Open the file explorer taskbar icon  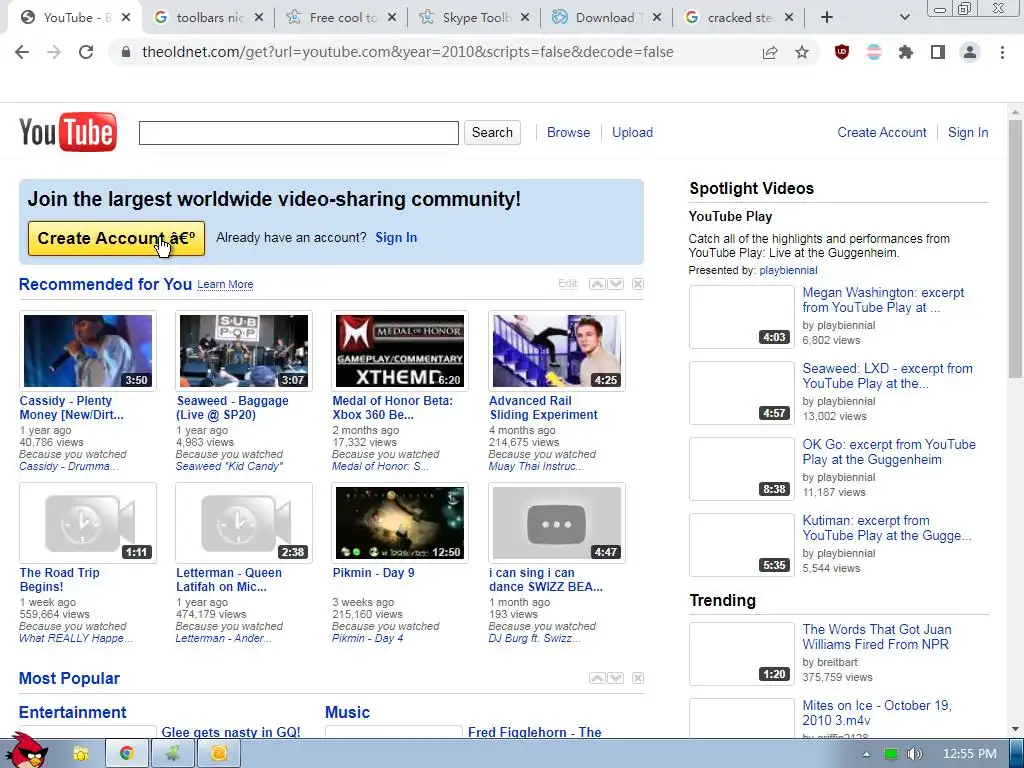tap(80, 754)
